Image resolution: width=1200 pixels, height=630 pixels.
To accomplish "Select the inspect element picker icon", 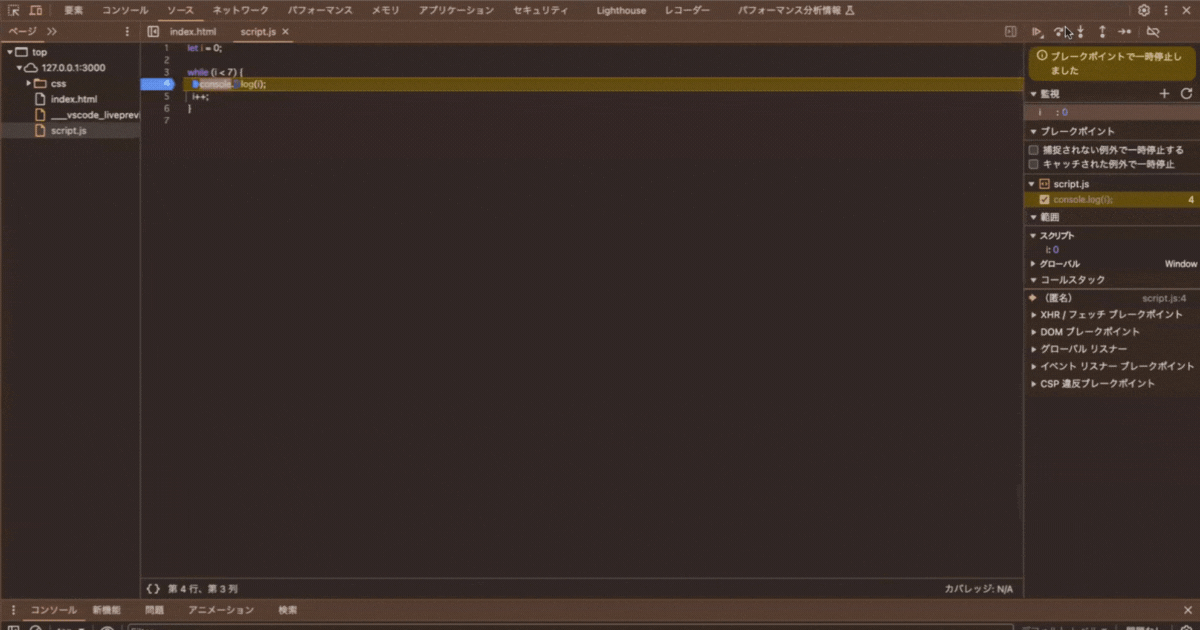I will point(14,10).
